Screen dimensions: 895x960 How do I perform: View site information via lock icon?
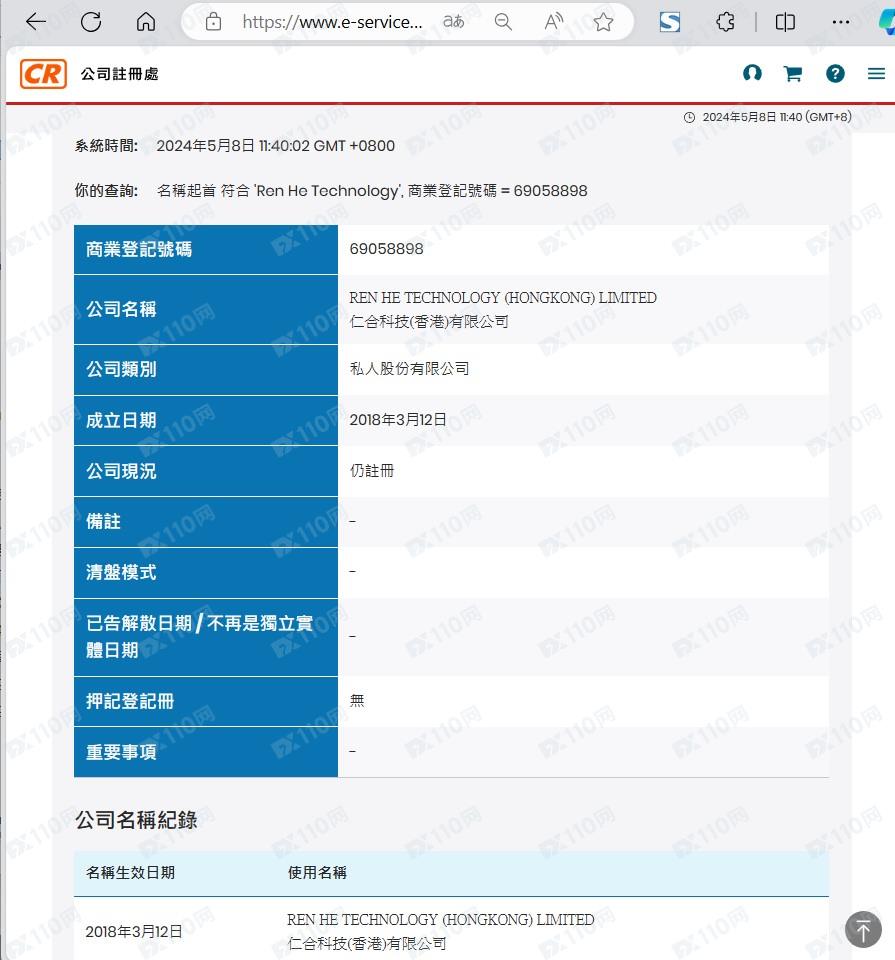(213, 22)
